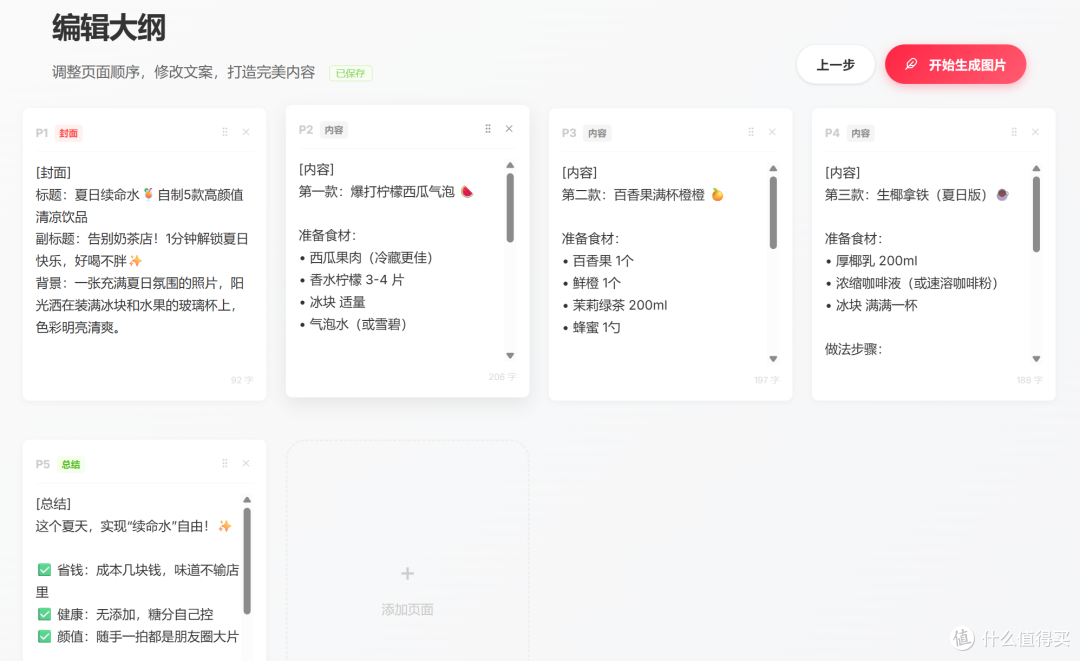This screenshot has height=661, width=1080.
Task: Click the scrollbar thumb in card P3
Action: click(x=773, y=213)
